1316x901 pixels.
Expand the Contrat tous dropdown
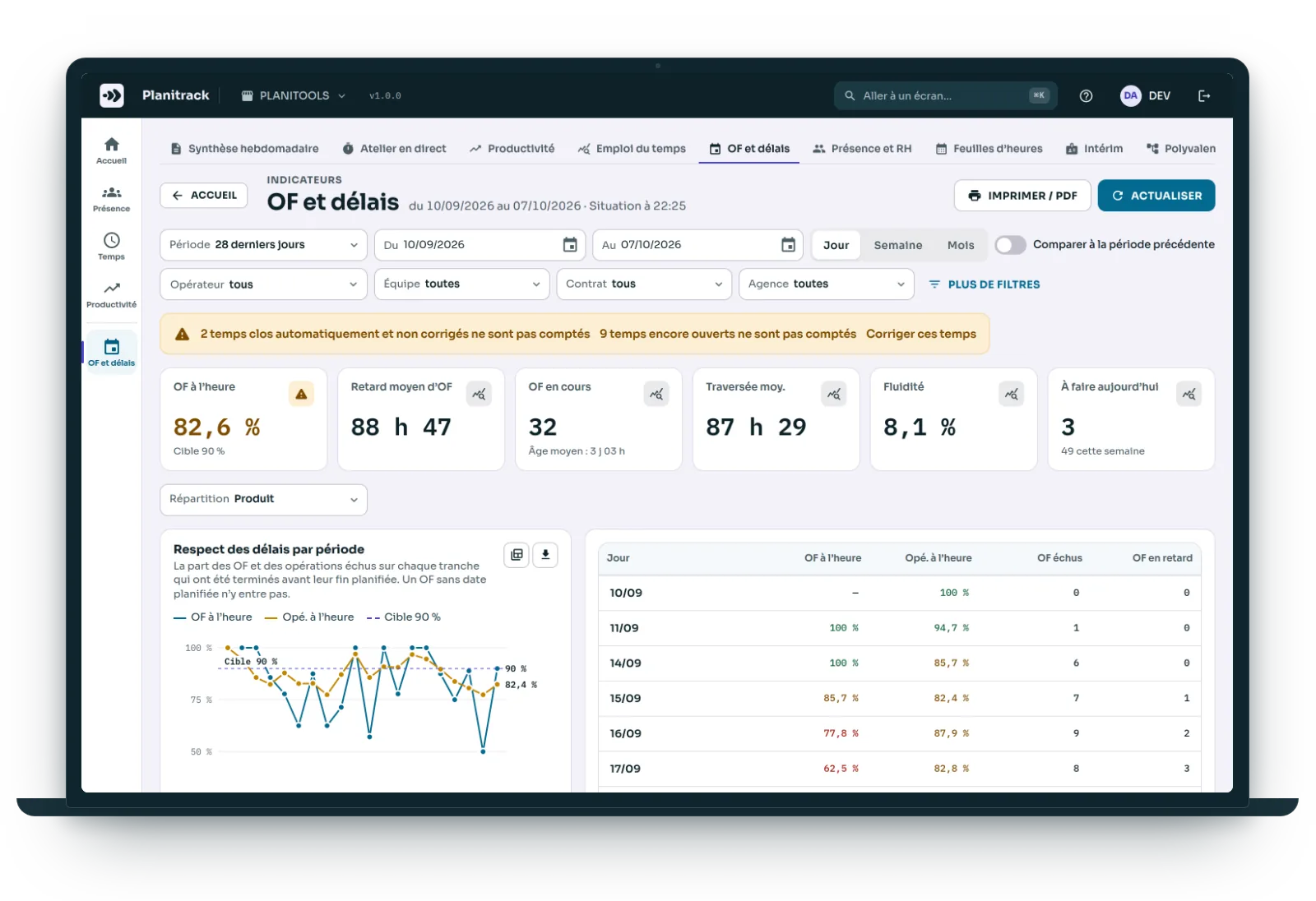coord(644,284)
